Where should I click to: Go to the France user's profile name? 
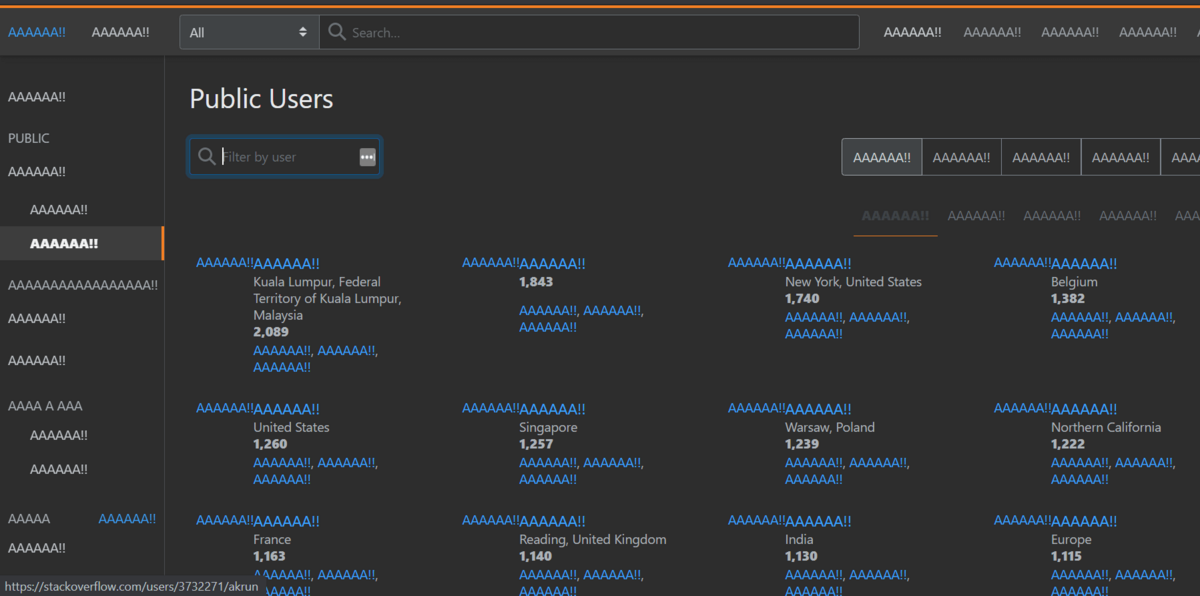point(286,521)
